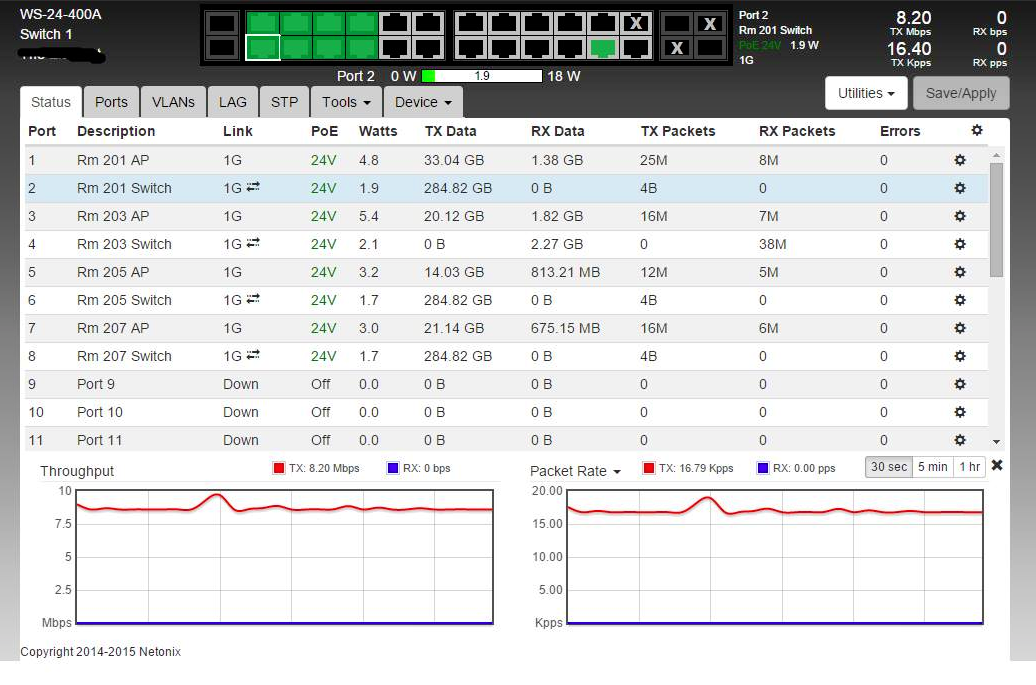Screen dimensions: 1036x685
Task: Set graph interval to 1 hr
Action: 969,467
